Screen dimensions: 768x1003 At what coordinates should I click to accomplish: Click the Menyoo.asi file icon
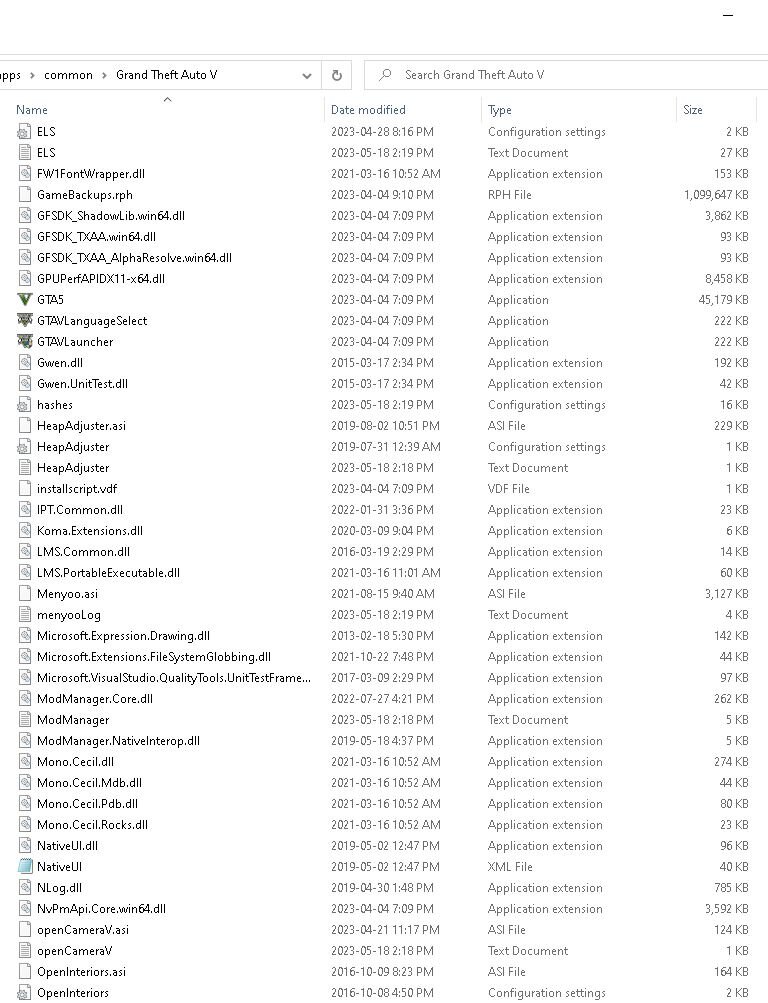(x=25, y=594)
